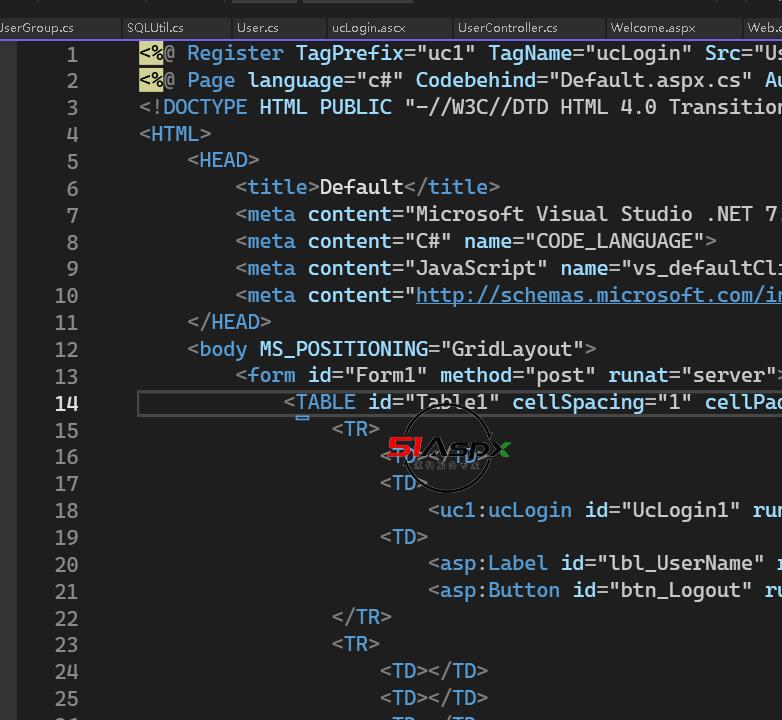
Task: Click the closing HEAD tag on line 11
Action: pos(229,322)
